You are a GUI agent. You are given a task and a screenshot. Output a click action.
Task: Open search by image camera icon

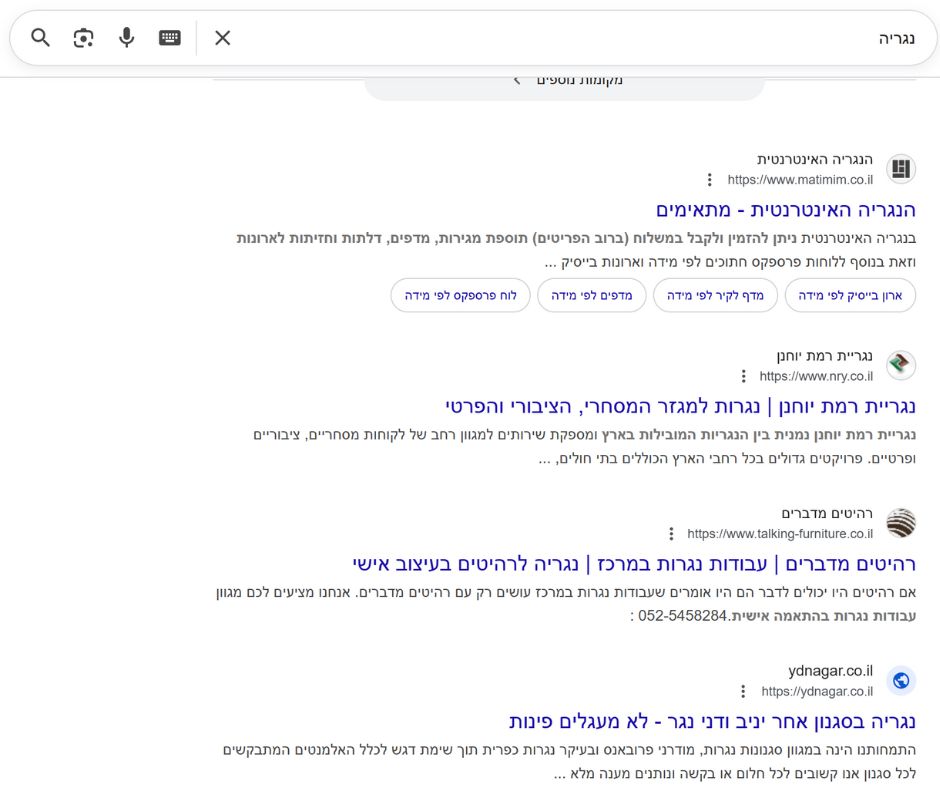(x=83, y=38)
